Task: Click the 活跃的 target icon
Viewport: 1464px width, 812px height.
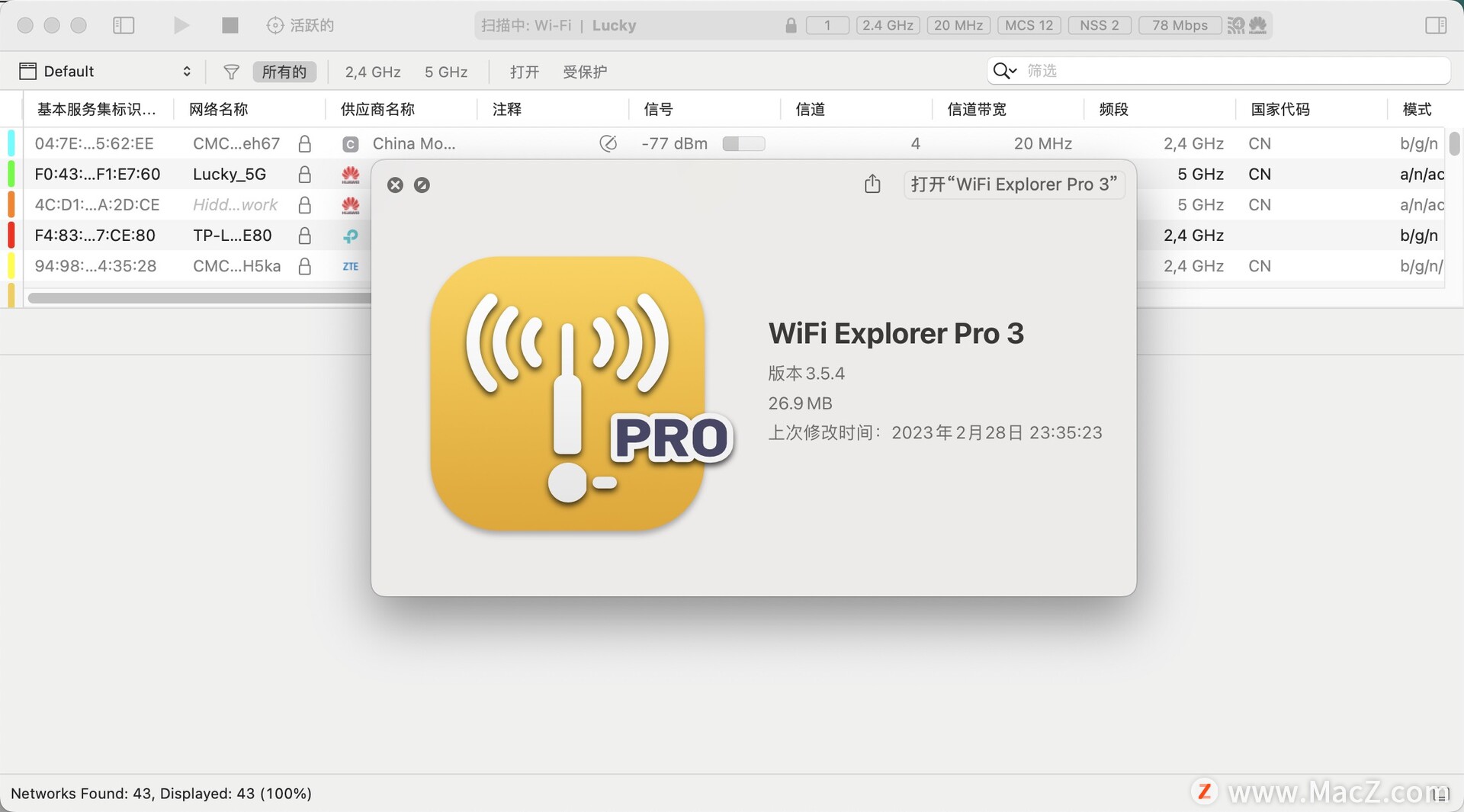Action: pyautogui.click(x=274, y=24)
